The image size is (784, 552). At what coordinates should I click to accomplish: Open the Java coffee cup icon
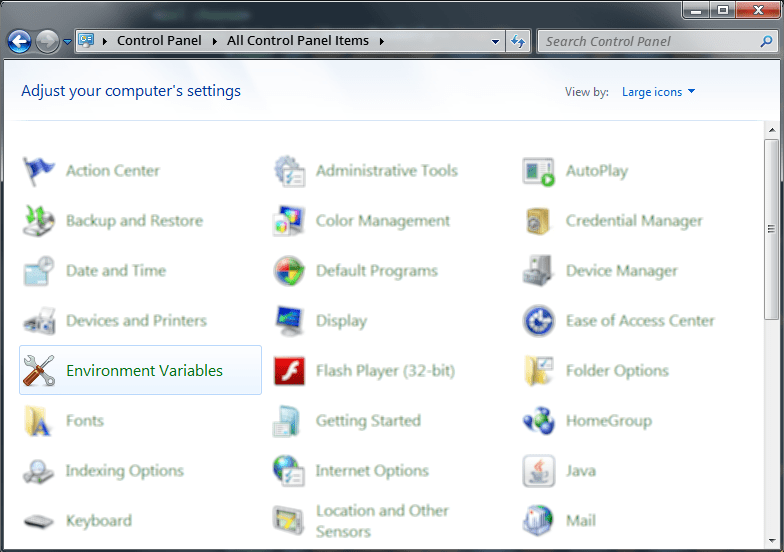coord(538,471)
